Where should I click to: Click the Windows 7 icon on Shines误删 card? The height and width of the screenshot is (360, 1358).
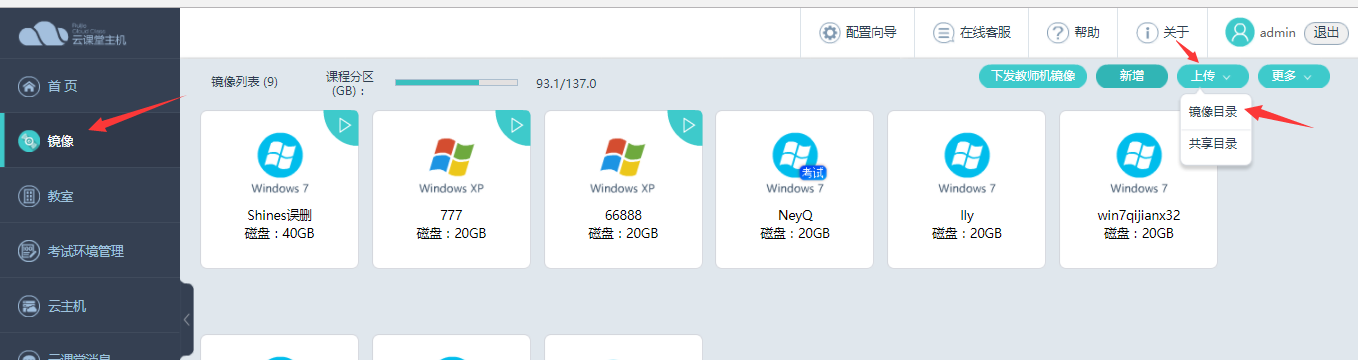point(279,155)
